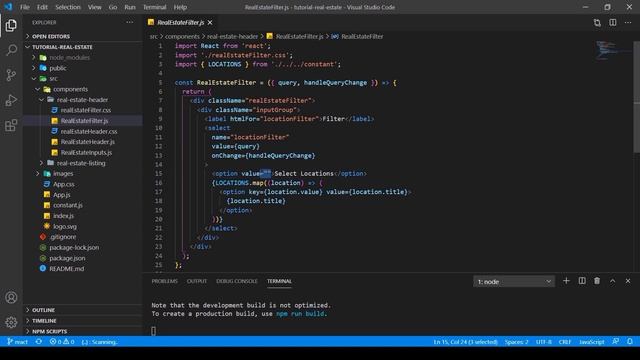The image size is (640, 360).
Task: Open the Help menu
Action: [180, 7]
